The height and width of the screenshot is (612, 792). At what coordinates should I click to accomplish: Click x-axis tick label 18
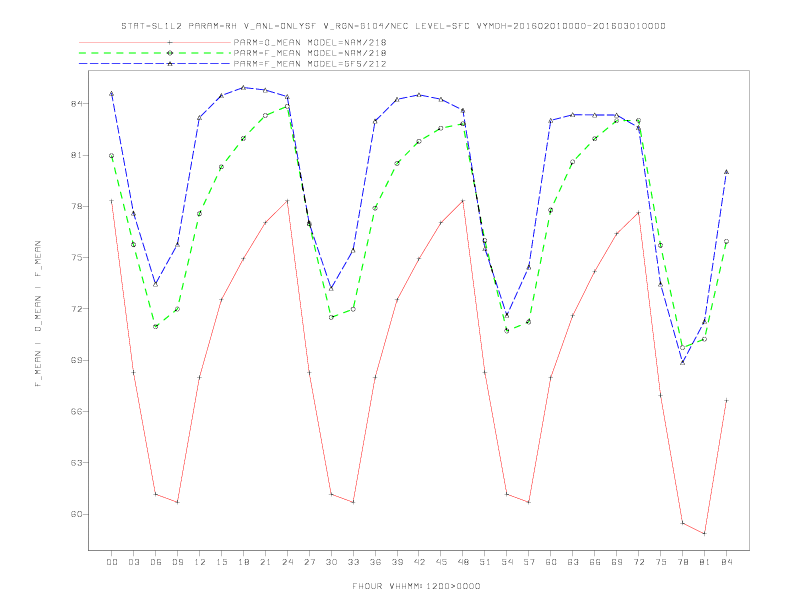click(x=243, y=562)
